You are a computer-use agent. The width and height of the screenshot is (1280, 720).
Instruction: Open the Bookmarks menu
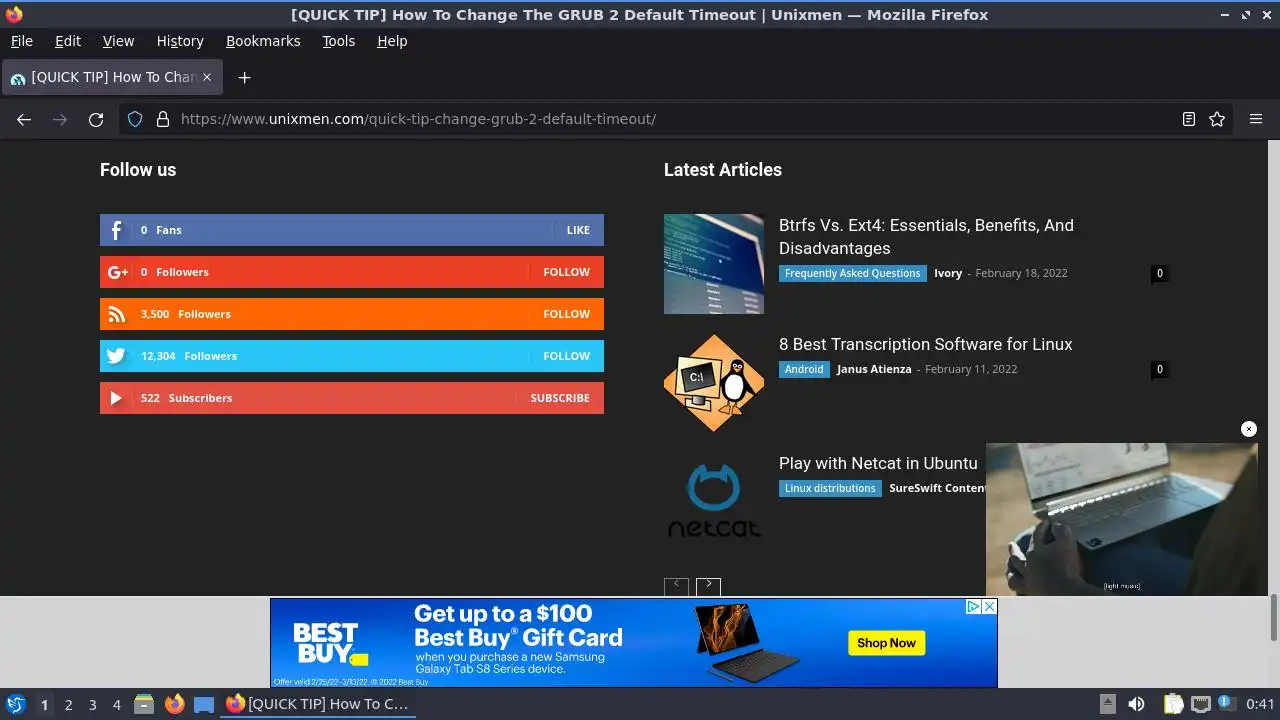pos(263,41)
